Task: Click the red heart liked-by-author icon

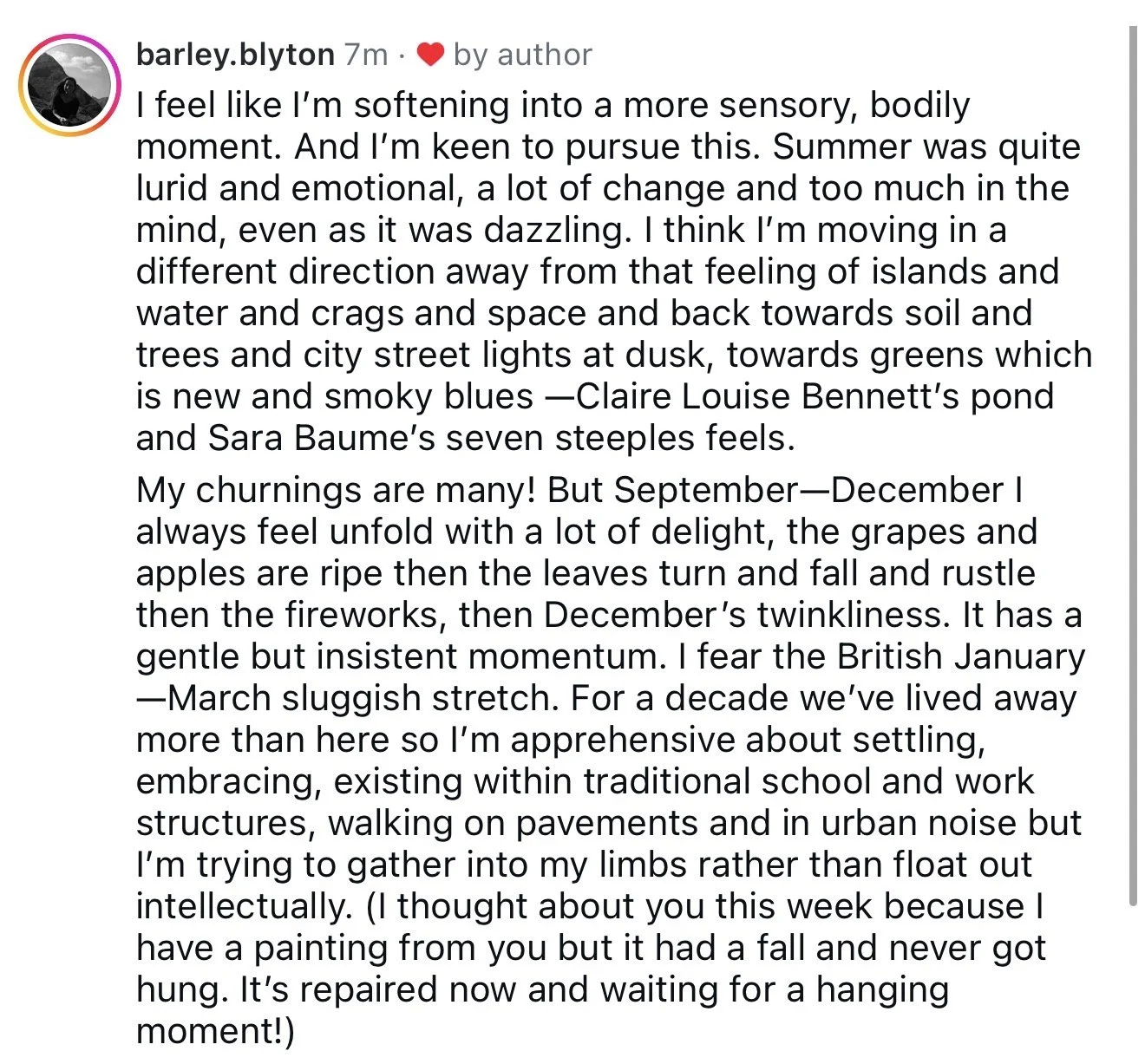Action: 430,55
